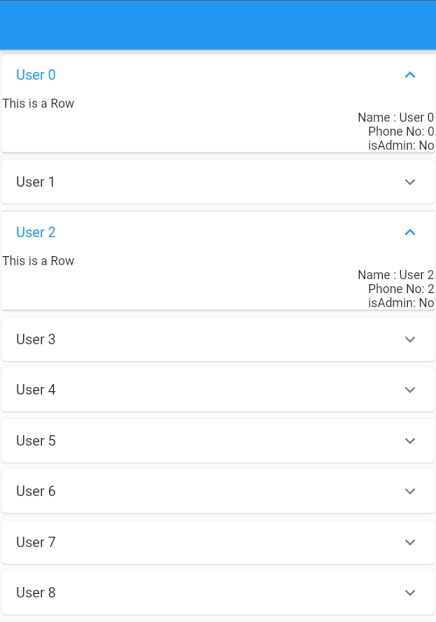436x622 pixels.
Task: Expand User 4 with its down chevron
Action: click(x=410, y=390)
